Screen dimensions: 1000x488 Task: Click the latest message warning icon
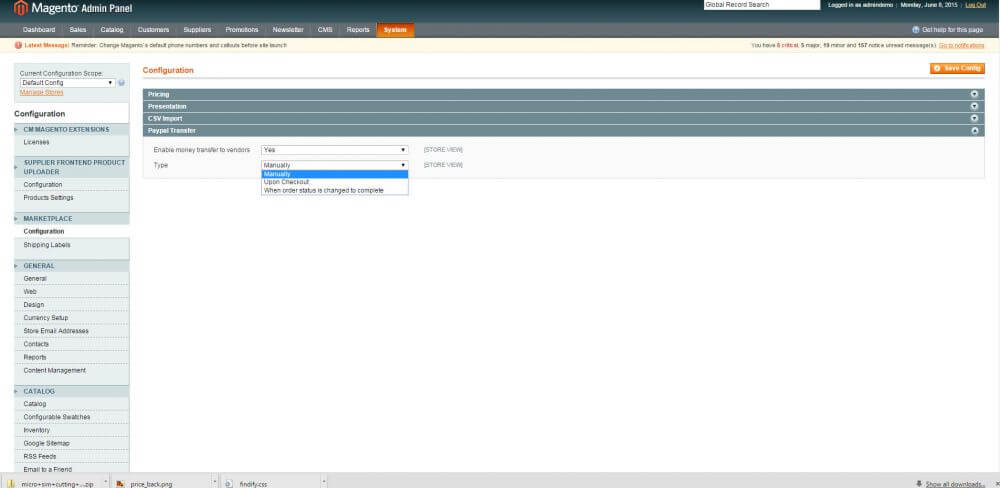pos(18,45)
